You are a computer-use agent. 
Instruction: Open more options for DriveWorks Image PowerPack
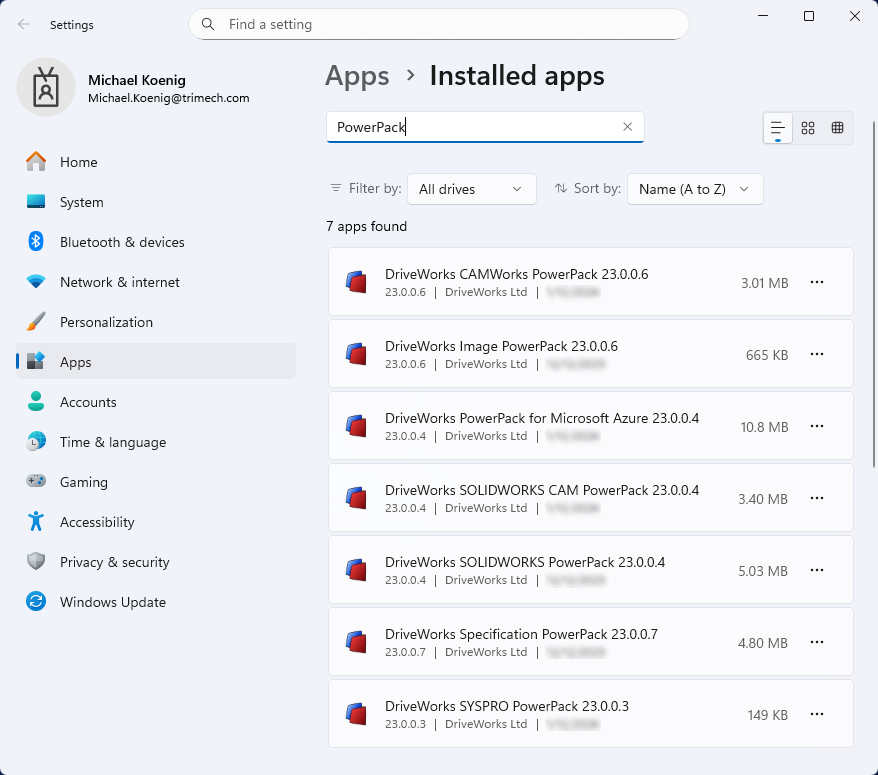[816, 354]
